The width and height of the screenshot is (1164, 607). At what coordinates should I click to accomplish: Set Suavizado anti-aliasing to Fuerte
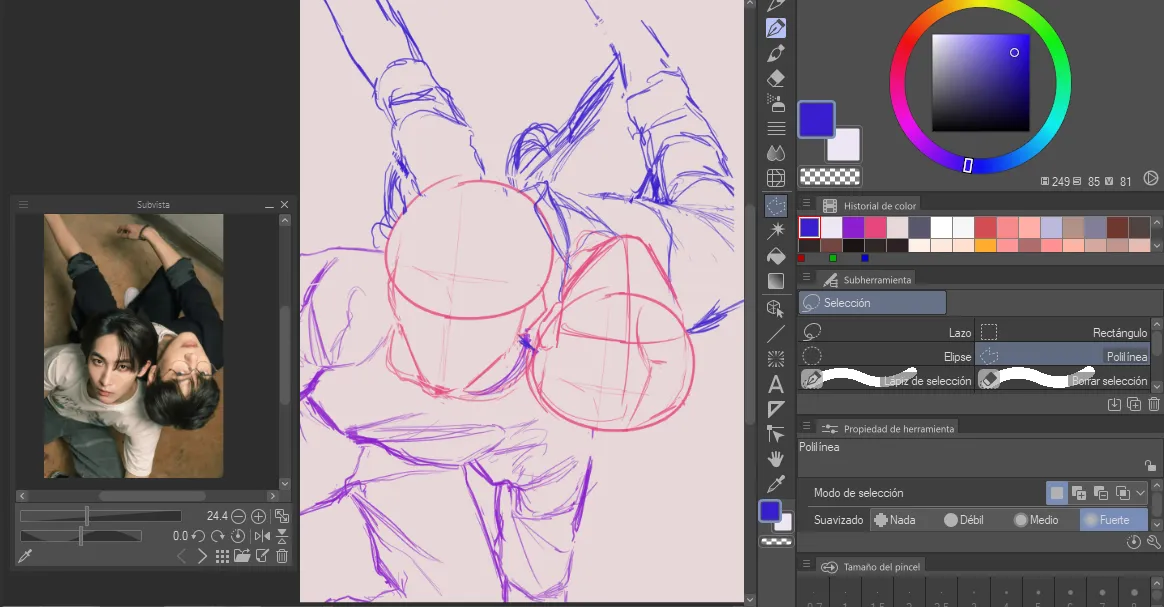(x=1114, y=520)
